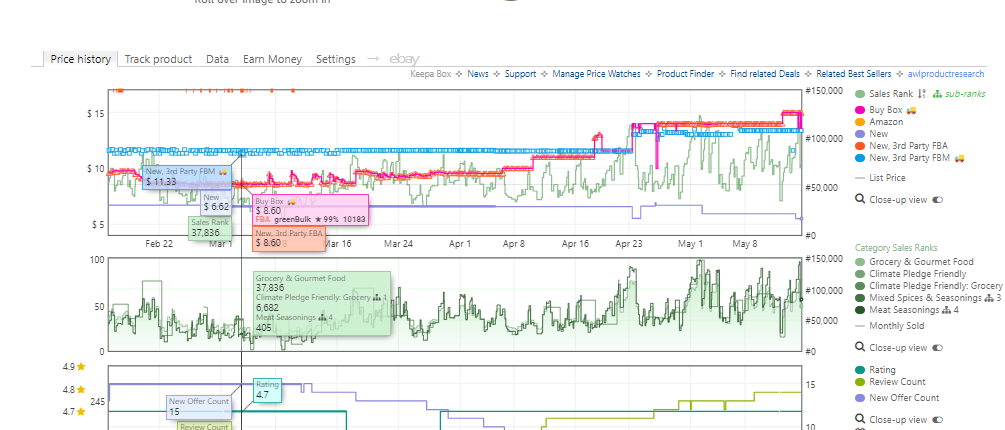Switch to the Track product tab
This screenshot has height=430, width=1005.
(x=158, y=59)
